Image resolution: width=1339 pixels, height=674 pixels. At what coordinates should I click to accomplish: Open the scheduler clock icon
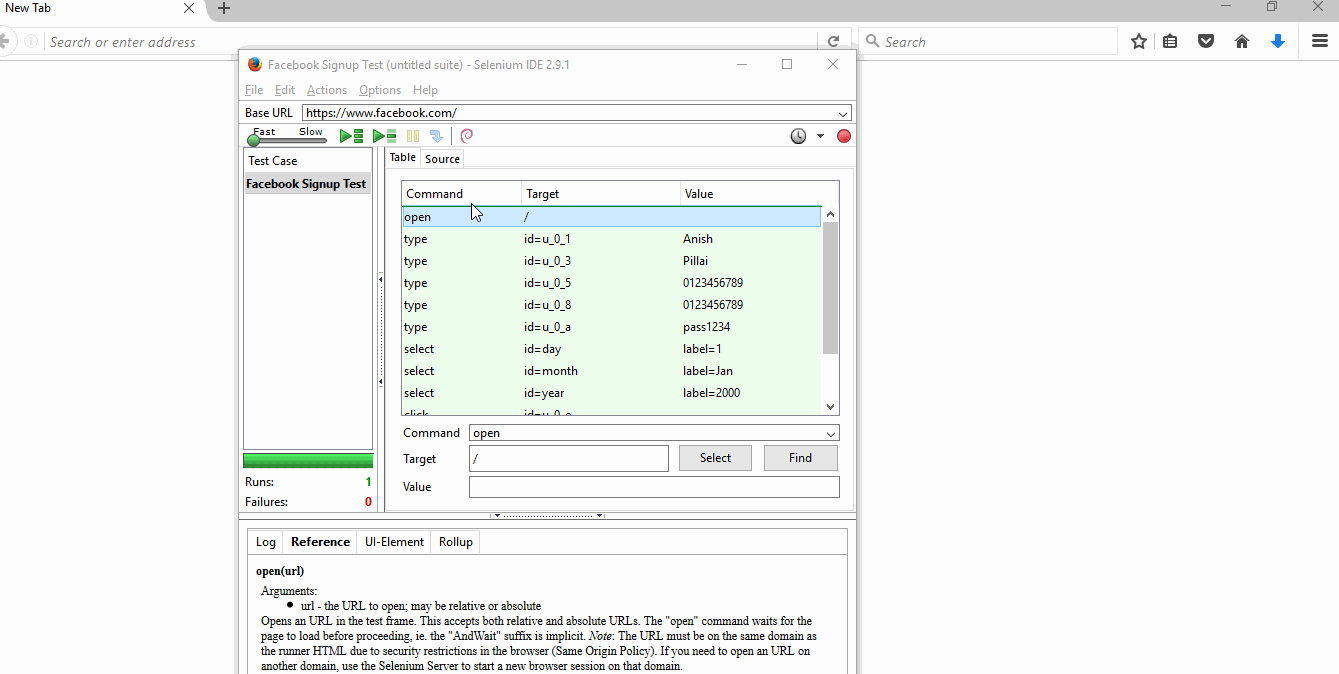click(x=797, y=135)
